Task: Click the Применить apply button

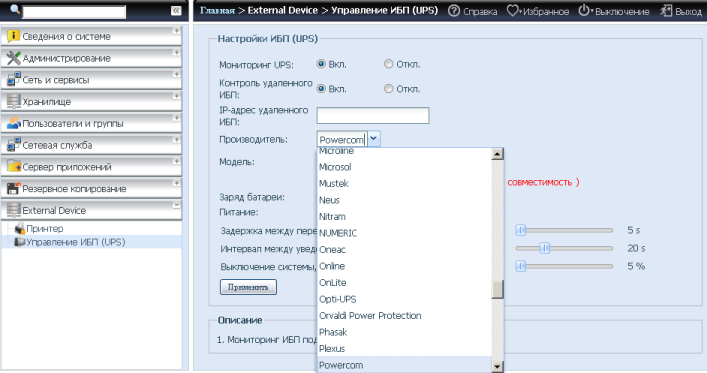Action: [248, 287]
